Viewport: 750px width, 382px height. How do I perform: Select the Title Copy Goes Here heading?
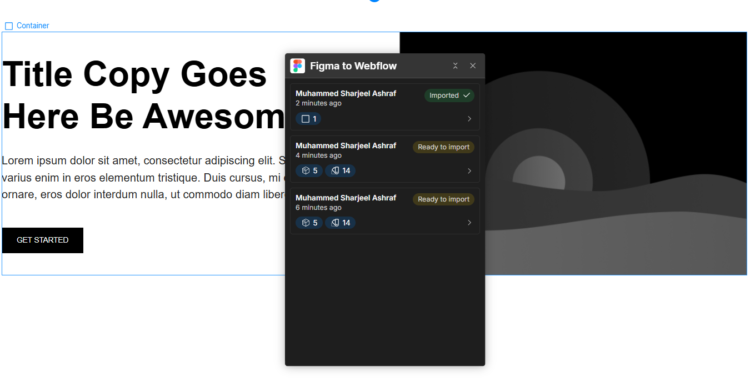tap(143, 95)
